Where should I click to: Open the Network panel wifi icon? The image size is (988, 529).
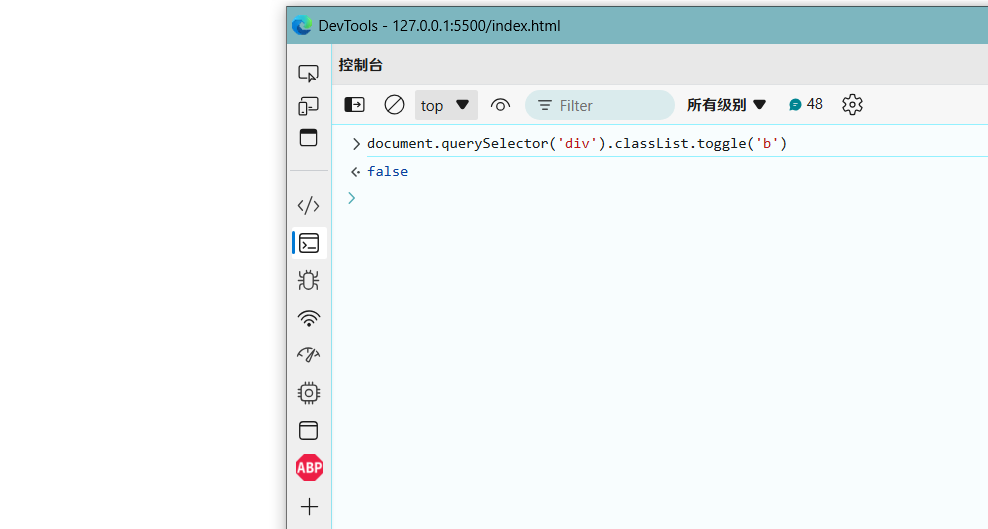coord(309,318)
